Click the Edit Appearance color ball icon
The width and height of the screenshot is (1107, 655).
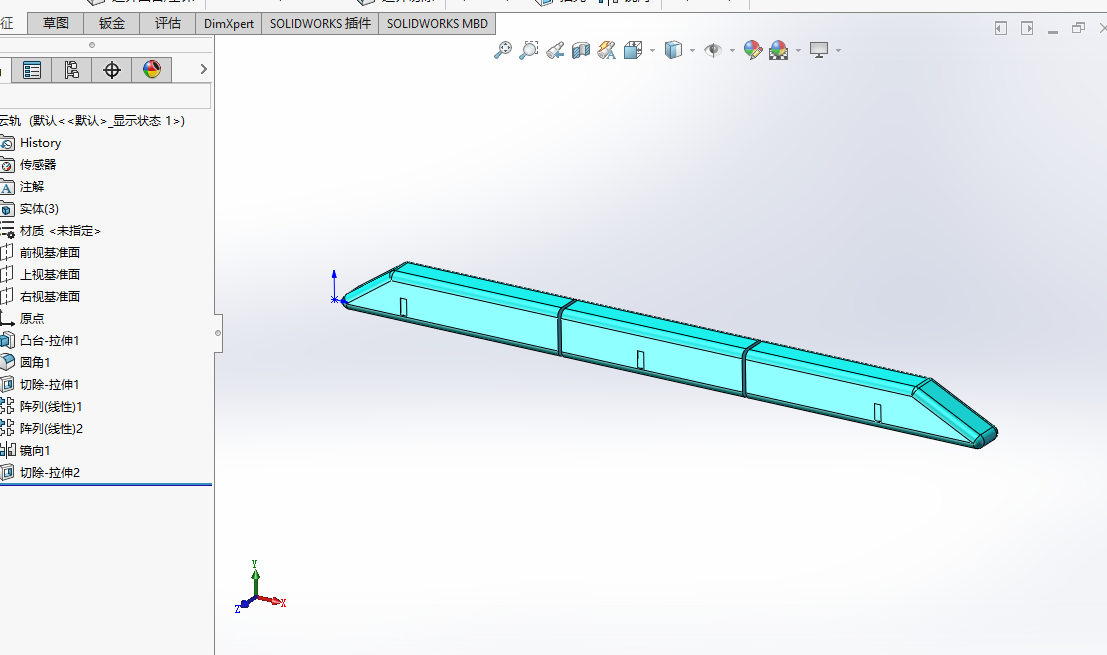click(x=753, y=50)
